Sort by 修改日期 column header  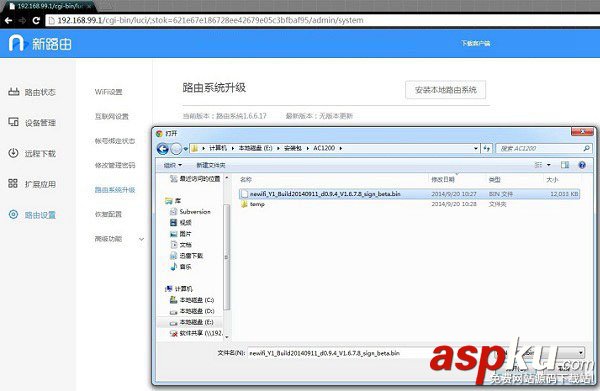click(x=443, y=179)
